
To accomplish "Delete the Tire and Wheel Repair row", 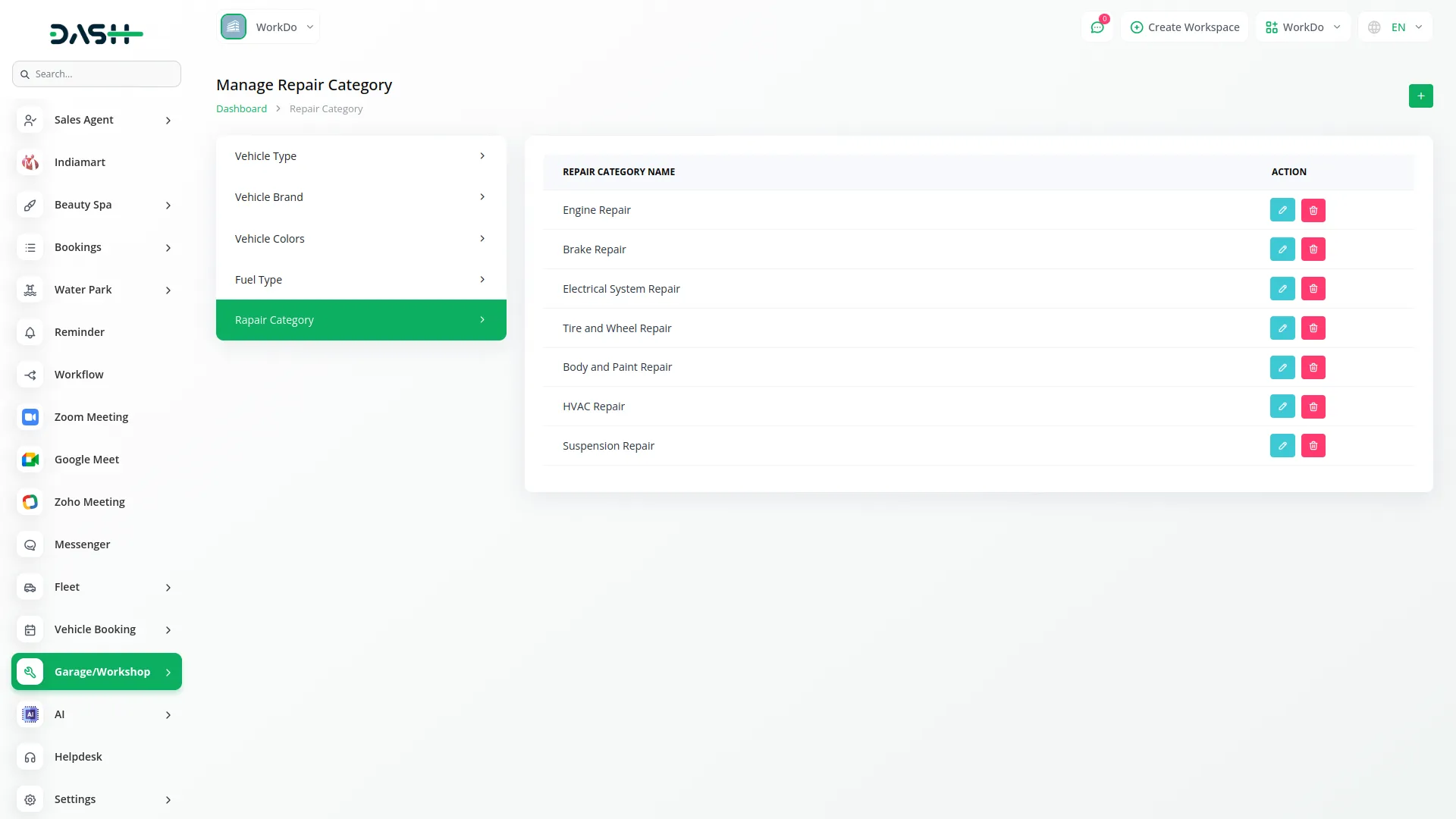I will tap(1313, 328).
